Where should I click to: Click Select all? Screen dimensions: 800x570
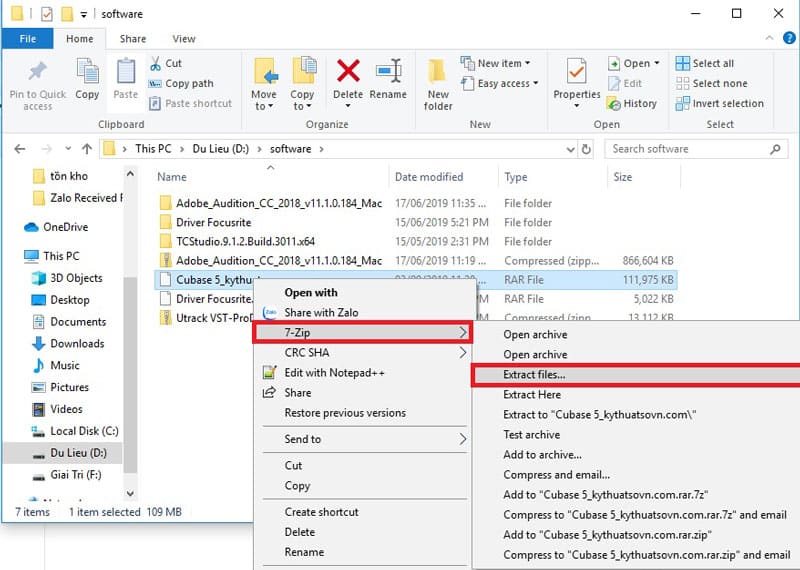(704, 63)
